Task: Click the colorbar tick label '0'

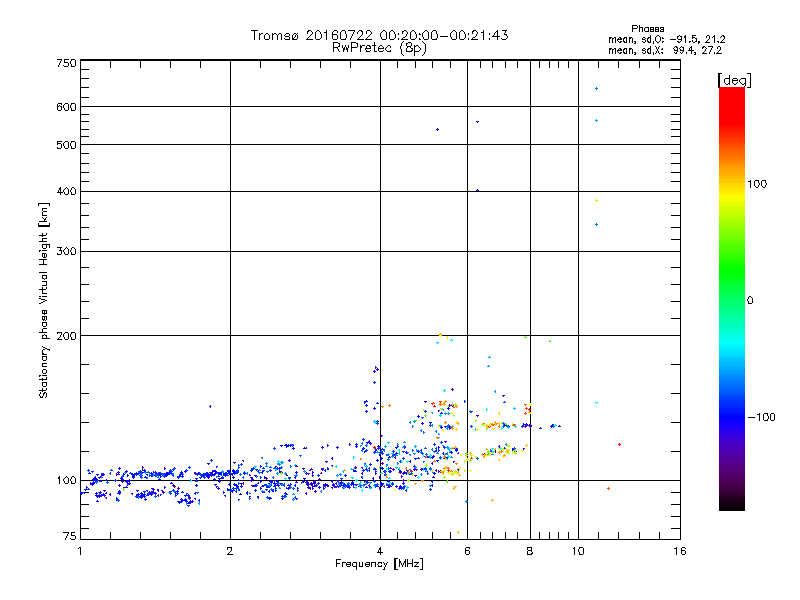Action: coord(750,301)
